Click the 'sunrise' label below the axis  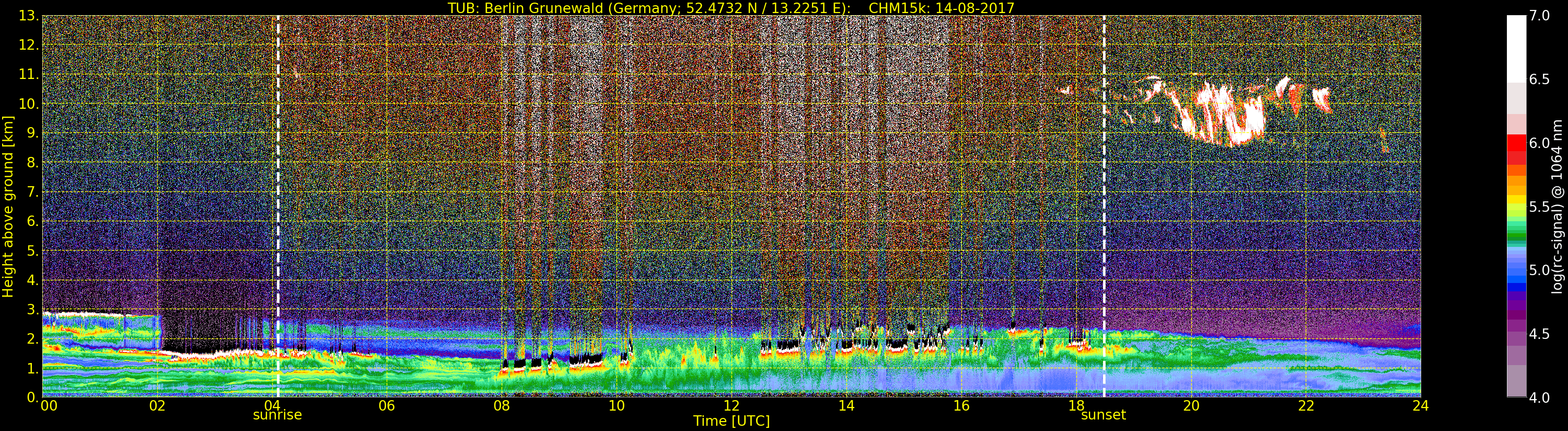[x=277, y=415]
